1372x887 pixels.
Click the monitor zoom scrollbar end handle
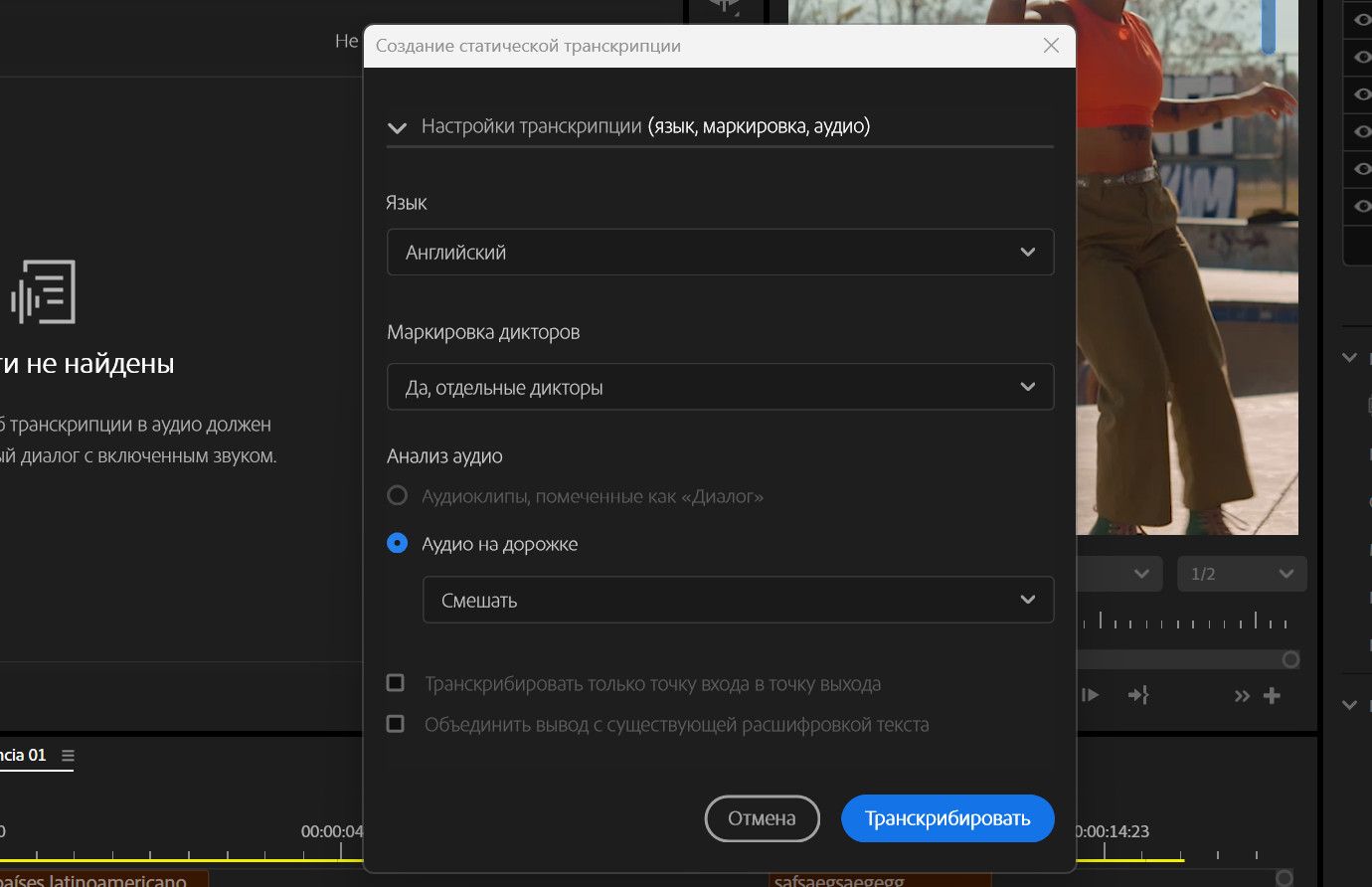[x=1290, y=659]
